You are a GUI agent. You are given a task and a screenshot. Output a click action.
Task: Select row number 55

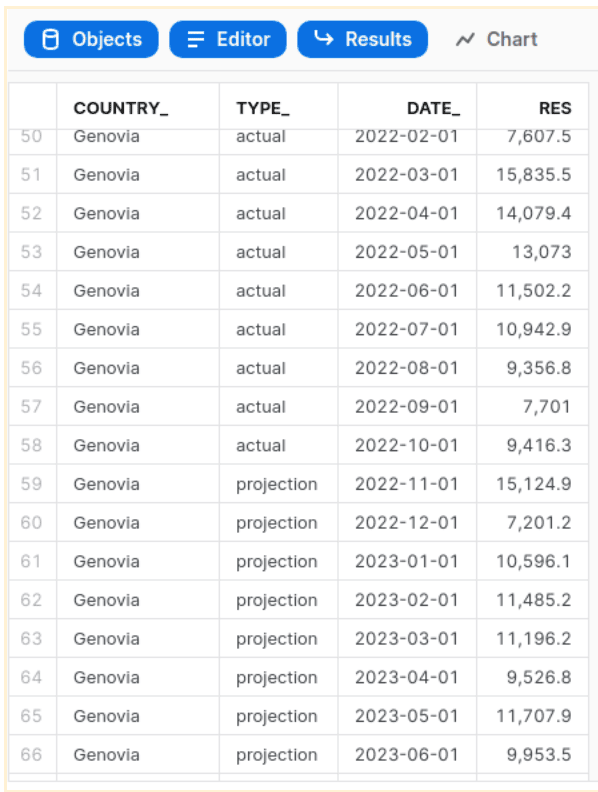coord(31,329)
